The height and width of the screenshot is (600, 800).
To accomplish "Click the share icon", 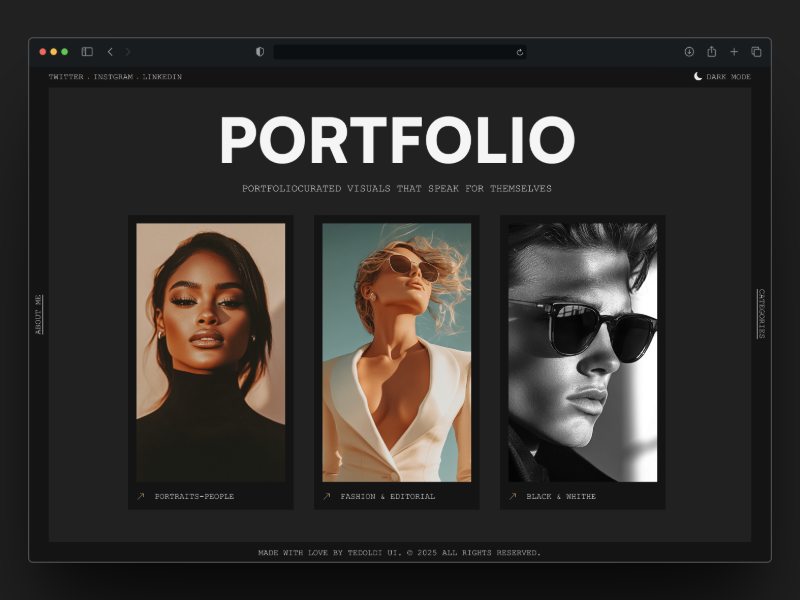I will [711, 51].
